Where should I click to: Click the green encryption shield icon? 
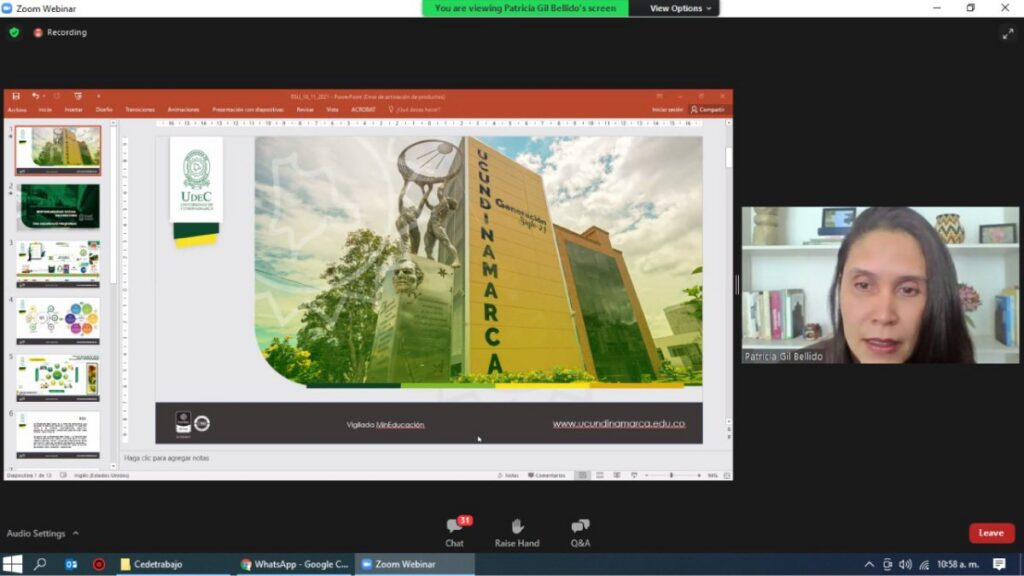pyautogui.click(x=14, y=32)
